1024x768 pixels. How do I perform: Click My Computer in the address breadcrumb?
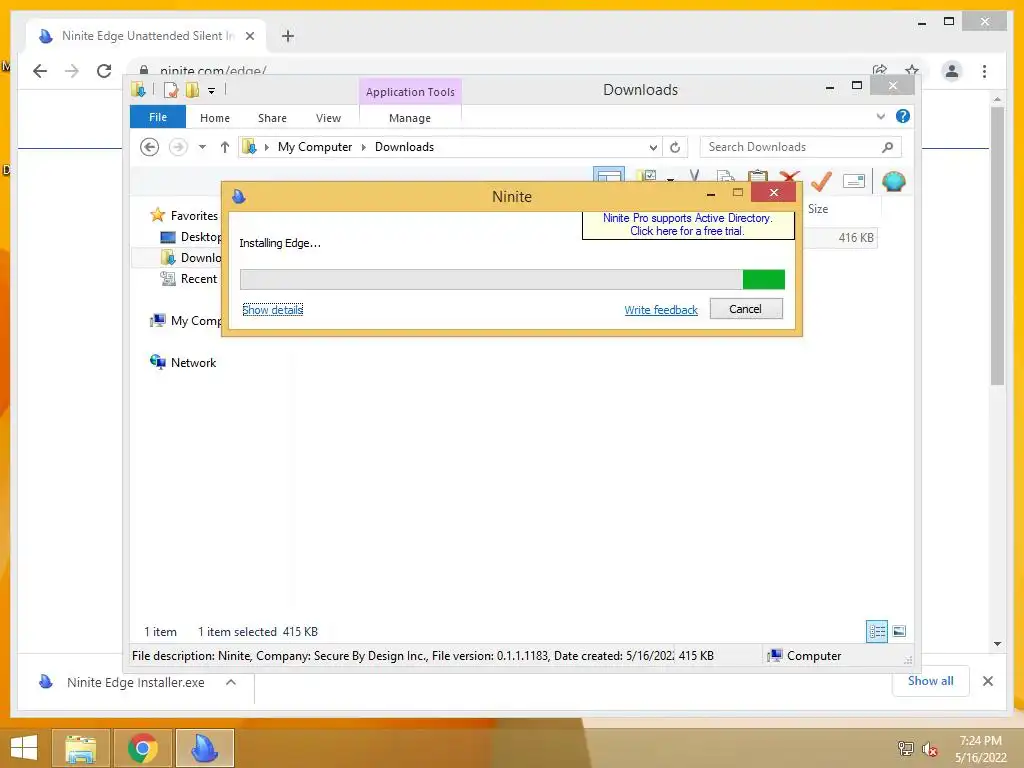(315, 147)
